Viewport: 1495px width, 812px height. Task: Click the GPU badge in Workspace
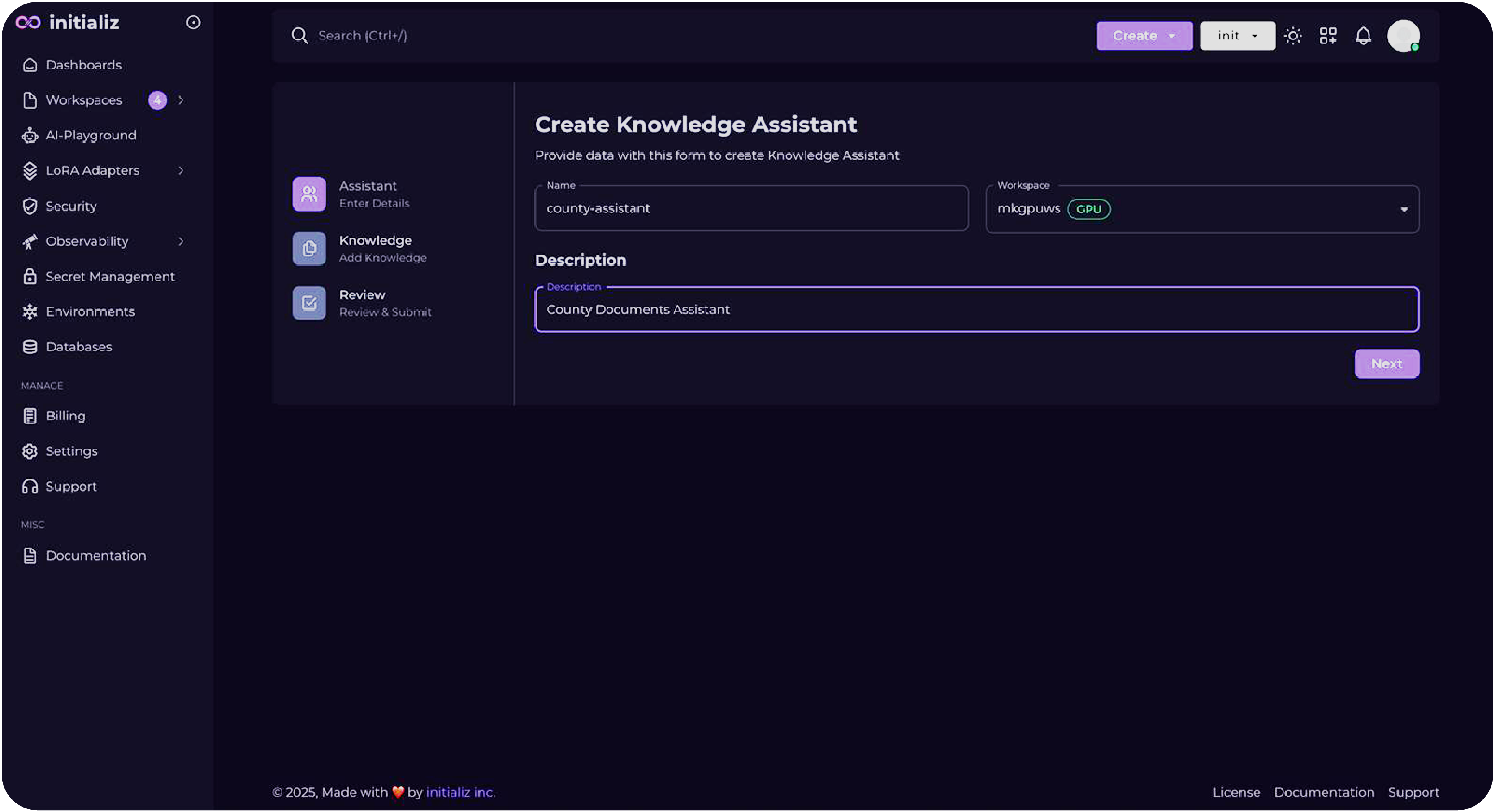pyautogui.click(x=1088, y=209)
